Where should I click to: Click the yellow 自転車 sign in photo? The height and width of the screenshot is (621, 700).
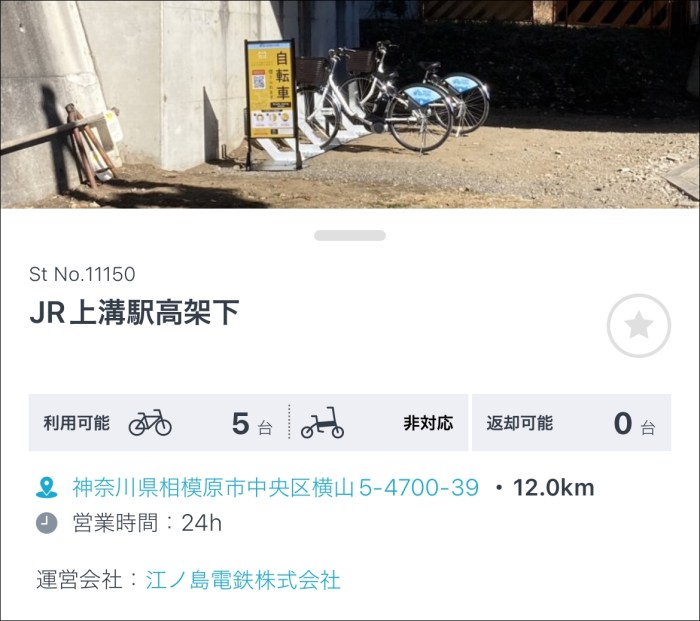(270, 89)
